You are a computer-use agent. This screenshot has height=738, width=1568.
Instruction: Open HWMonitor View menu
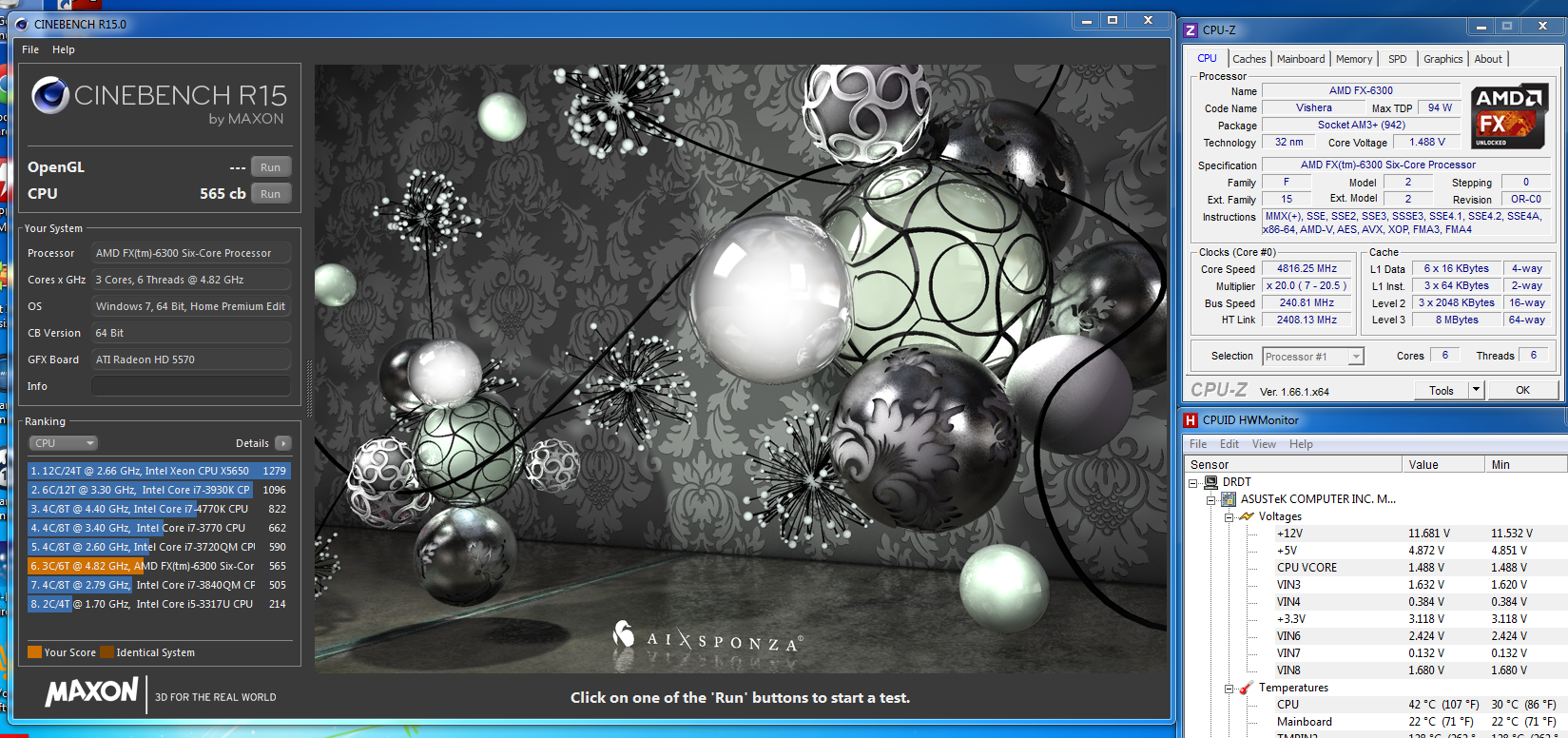[x=1264, y=444]
